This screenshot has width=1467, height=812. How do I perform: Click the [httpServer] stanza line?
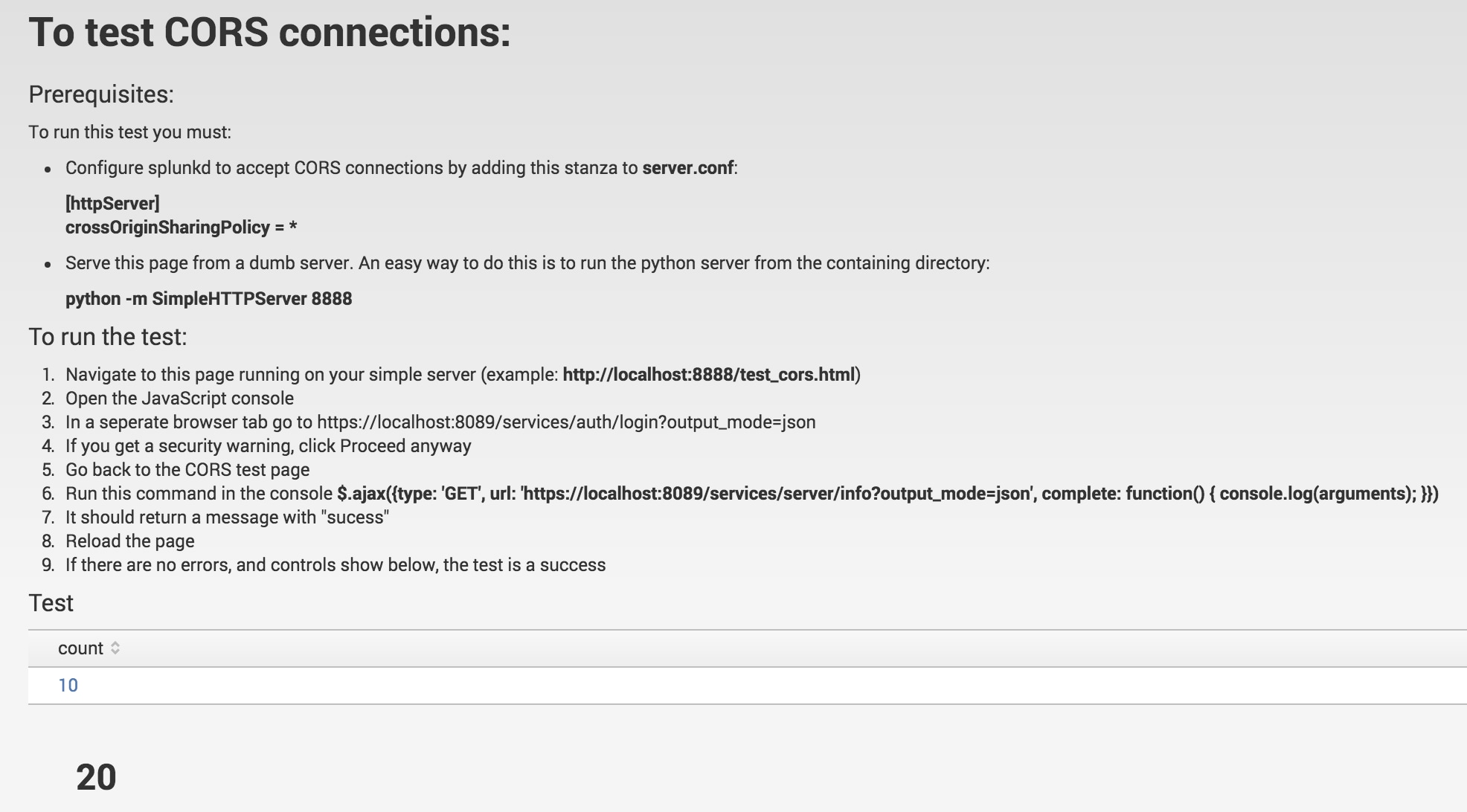point(112,204)
